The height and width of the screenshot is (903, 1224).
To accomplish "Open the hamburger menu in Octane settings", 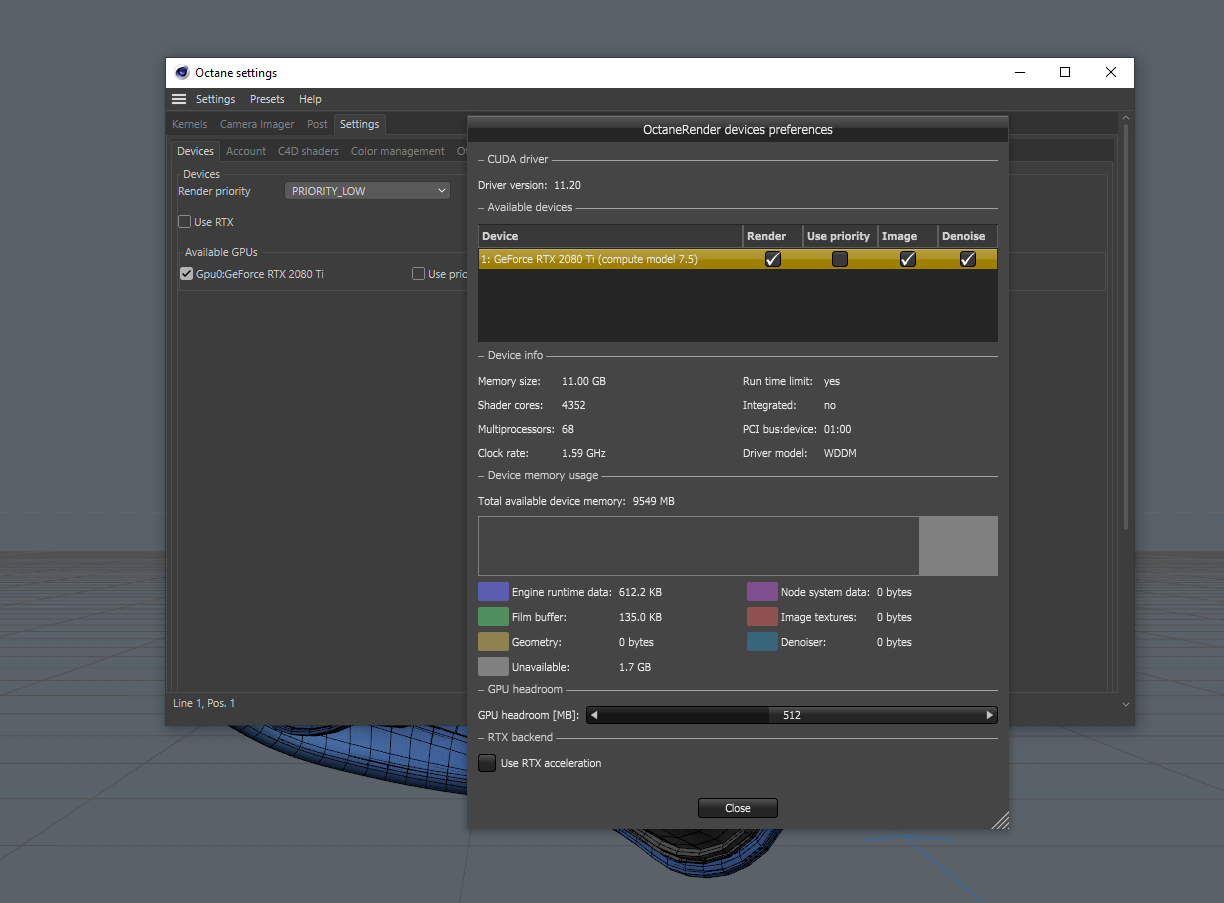I will click(x=179, y=99).
